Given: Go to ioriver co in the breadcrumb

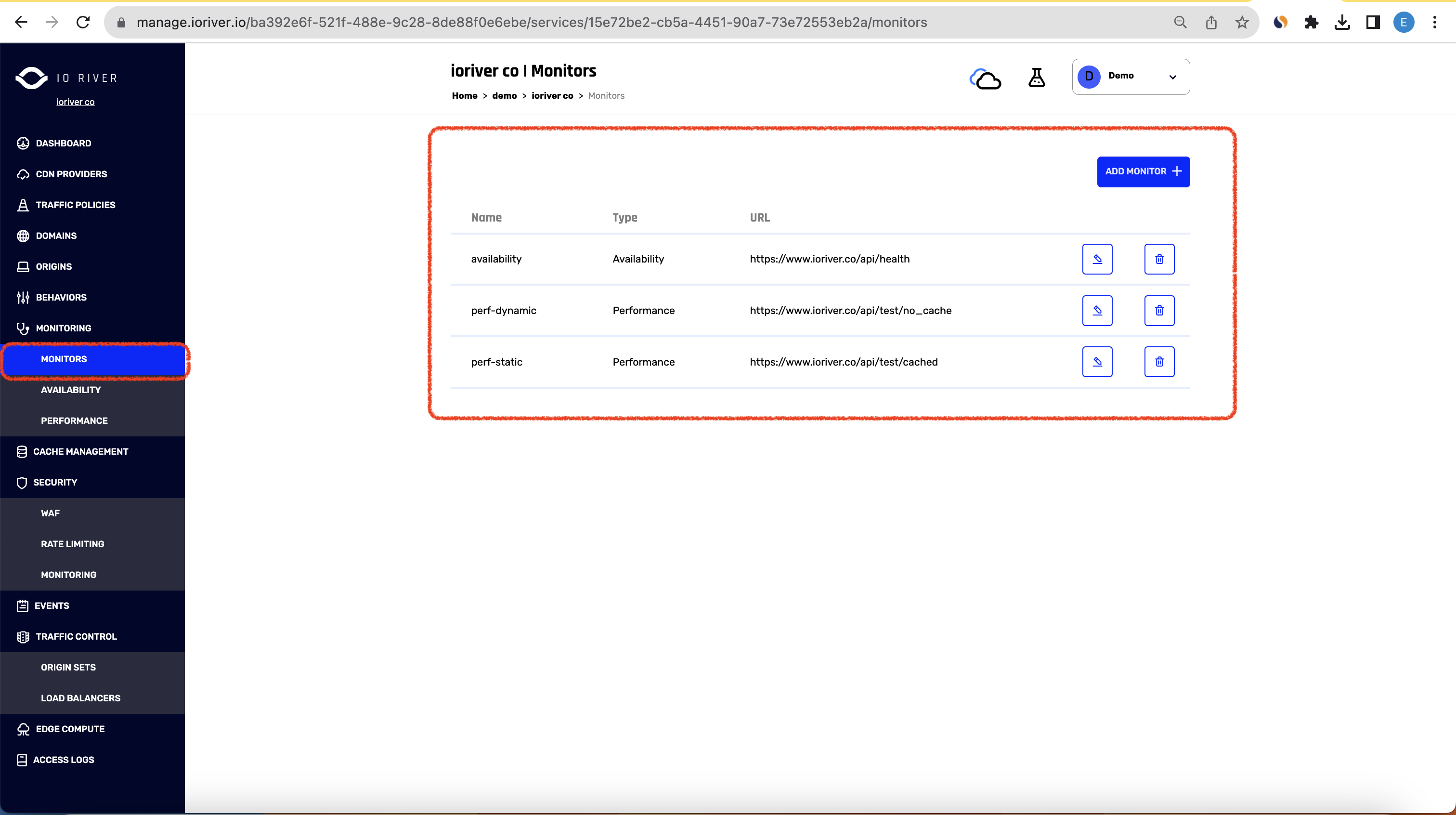Looking at the screenshot, I should click(x=552, y=95).
